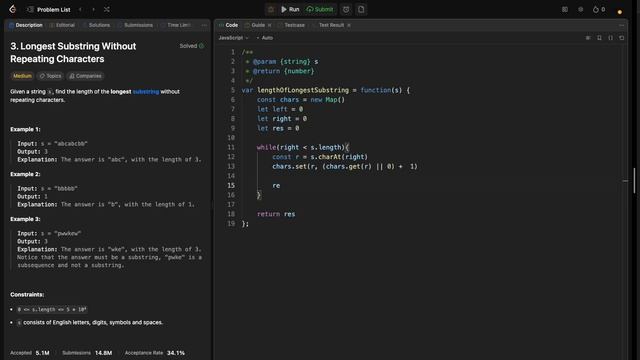Click the problem title 'Longest Substring Without Repeating Characters'
This screenshot has width=640, height=360.
[x=73, y=53]
